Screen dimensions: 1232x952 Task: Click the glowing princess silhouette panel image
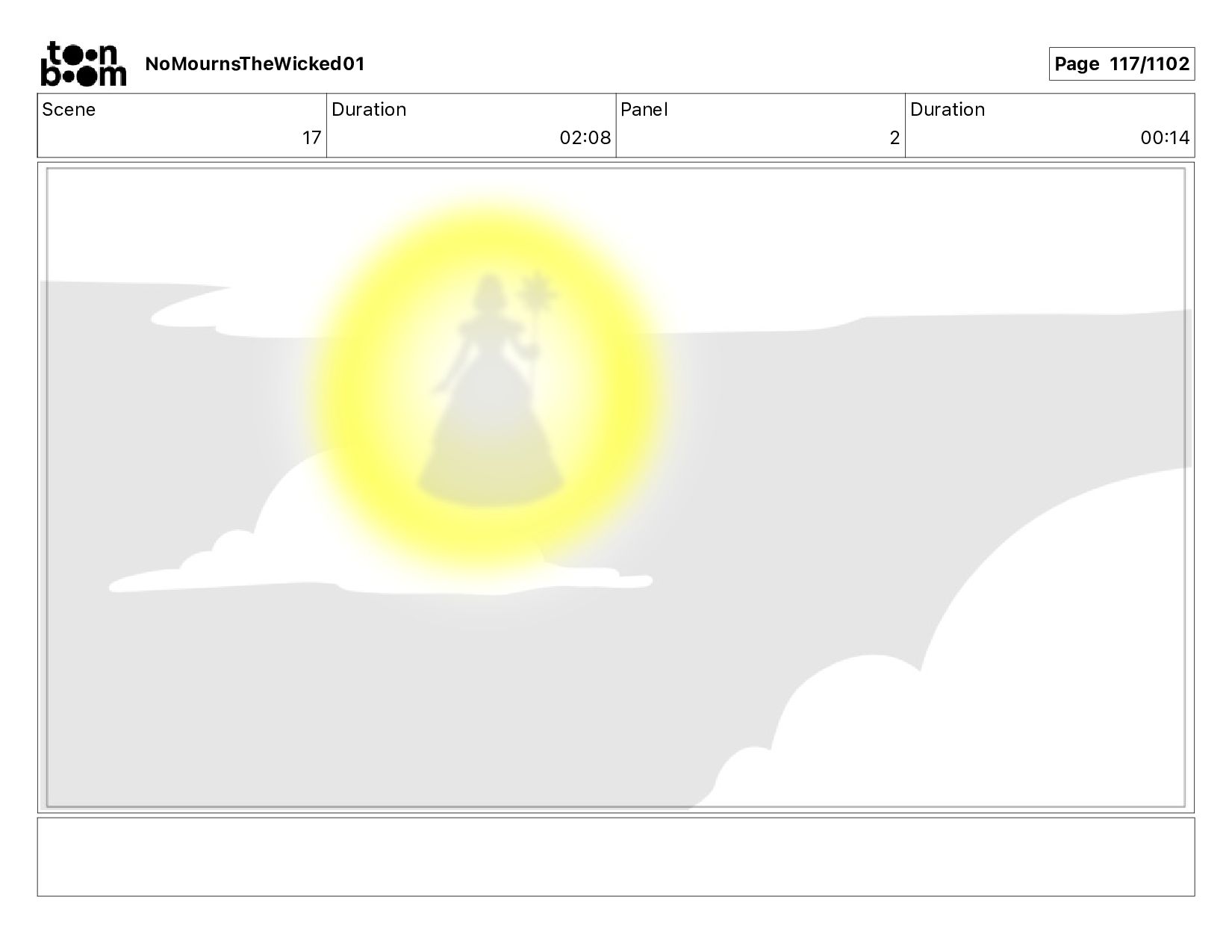616,488
